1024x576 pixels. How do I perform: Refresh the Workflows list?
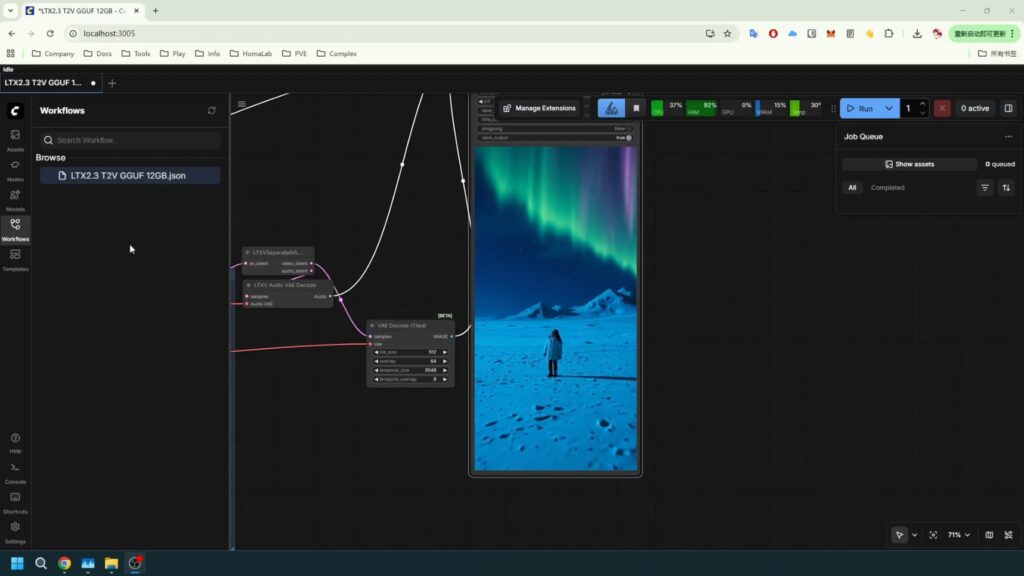tap(211, 111)
